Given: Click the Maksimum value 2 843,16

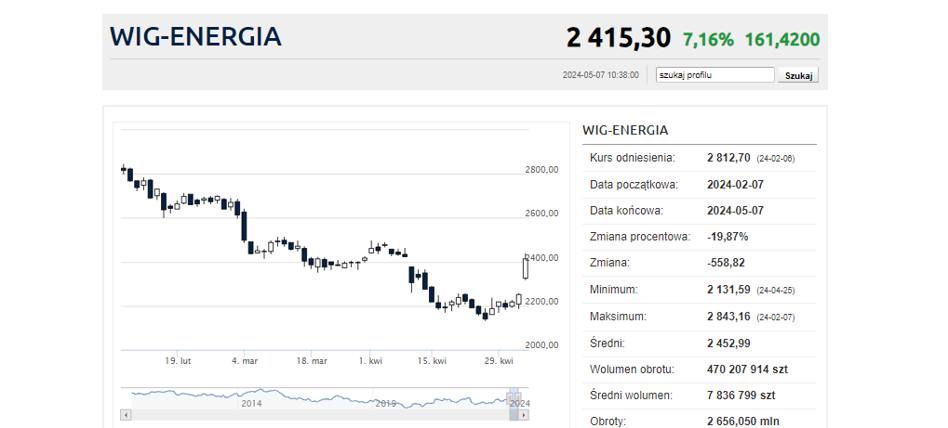Looking at the screenshot, I should [729, 316].
